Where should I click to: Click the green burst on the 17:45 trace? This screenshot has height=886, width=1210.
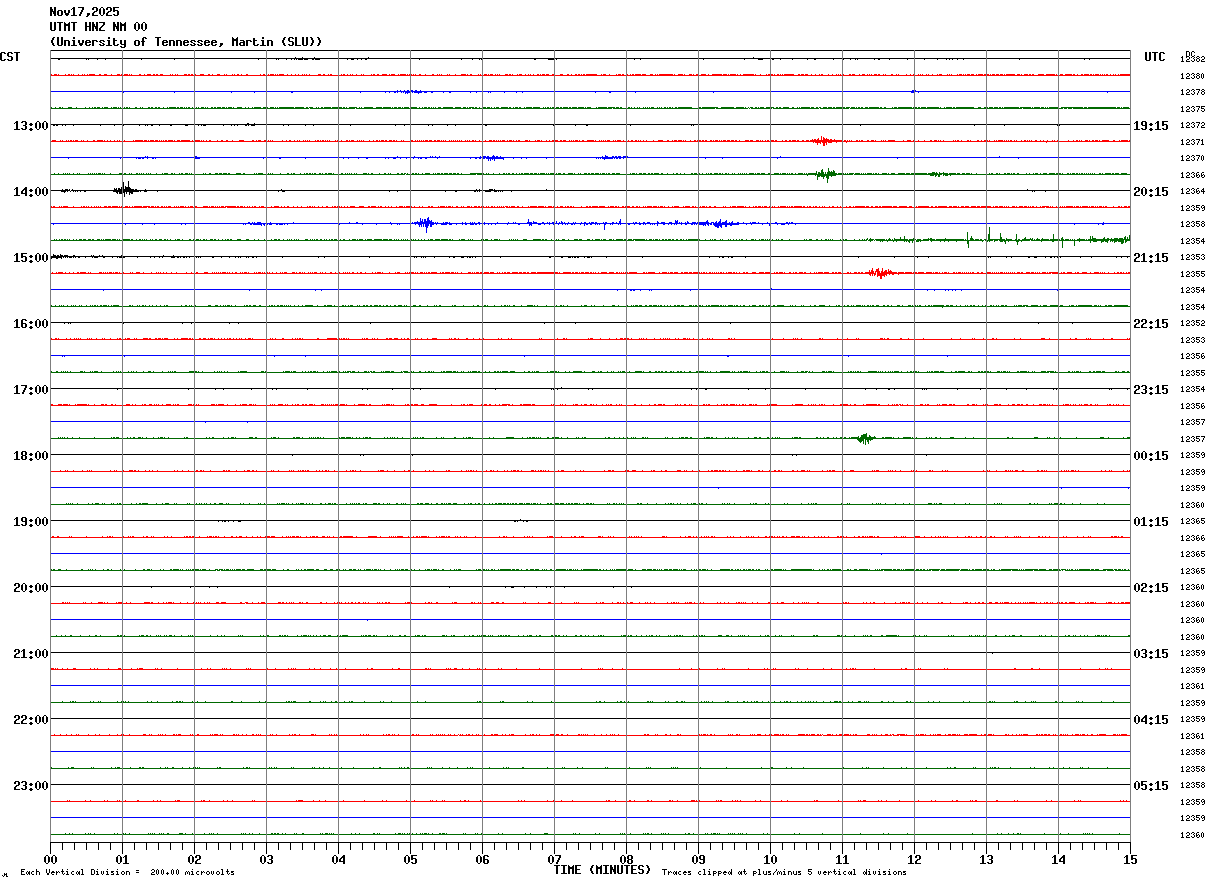point(866,438)
